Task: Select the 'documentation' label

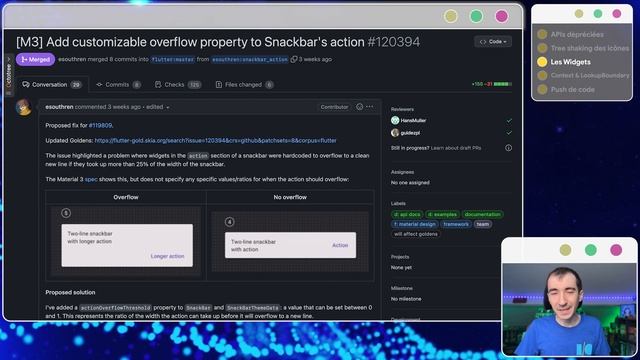Action: (482, 214)
